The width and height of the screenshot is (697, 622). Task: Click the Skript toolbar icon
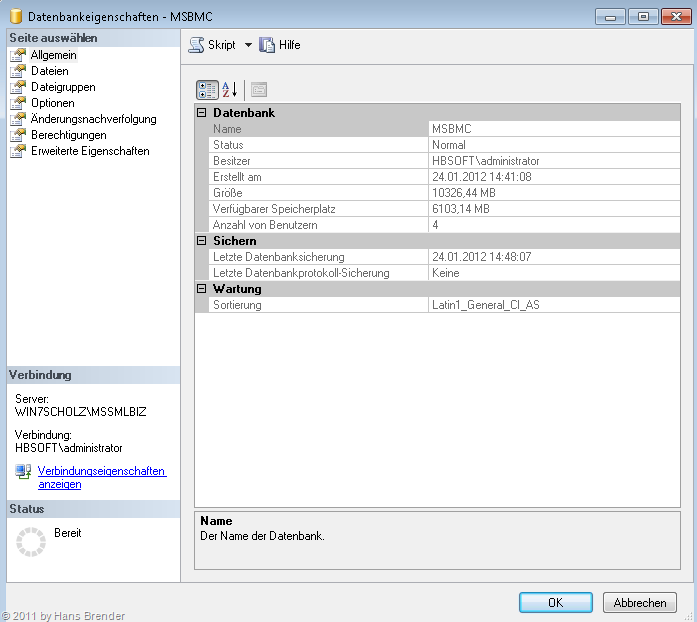(x=197, y=45)
